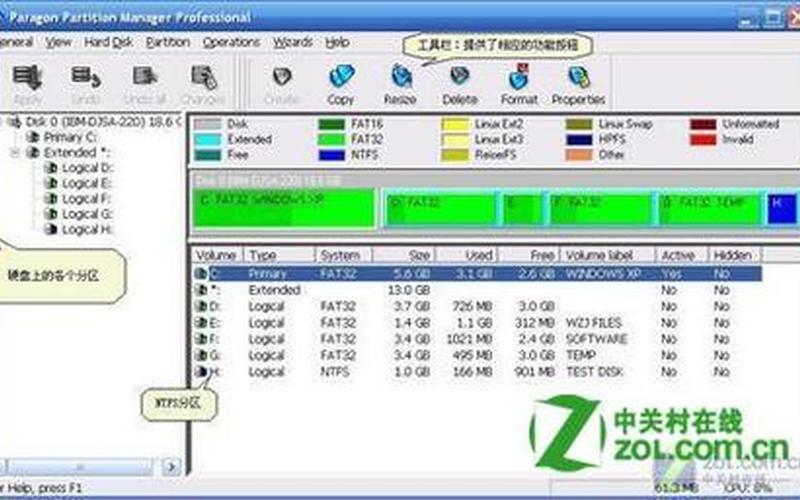Open the Changes toolbar icon
800x500 pixels.
(204, 77)
